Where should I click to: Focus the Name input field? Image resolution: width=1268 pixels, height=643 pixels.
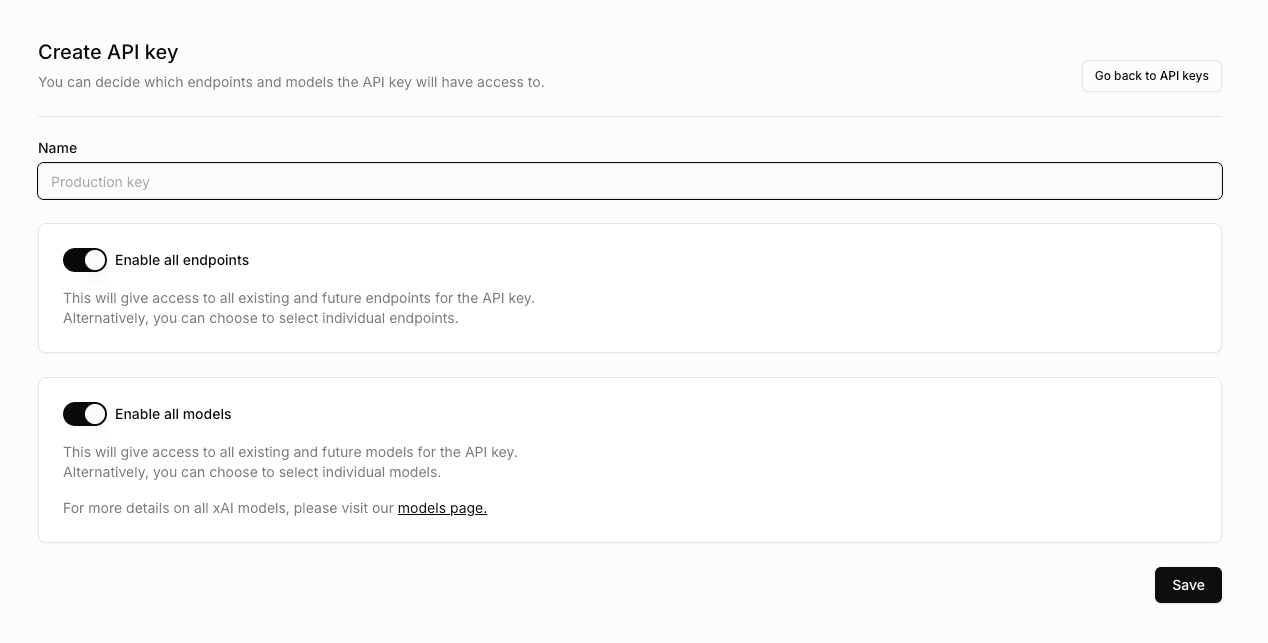(x=630, y=181)
